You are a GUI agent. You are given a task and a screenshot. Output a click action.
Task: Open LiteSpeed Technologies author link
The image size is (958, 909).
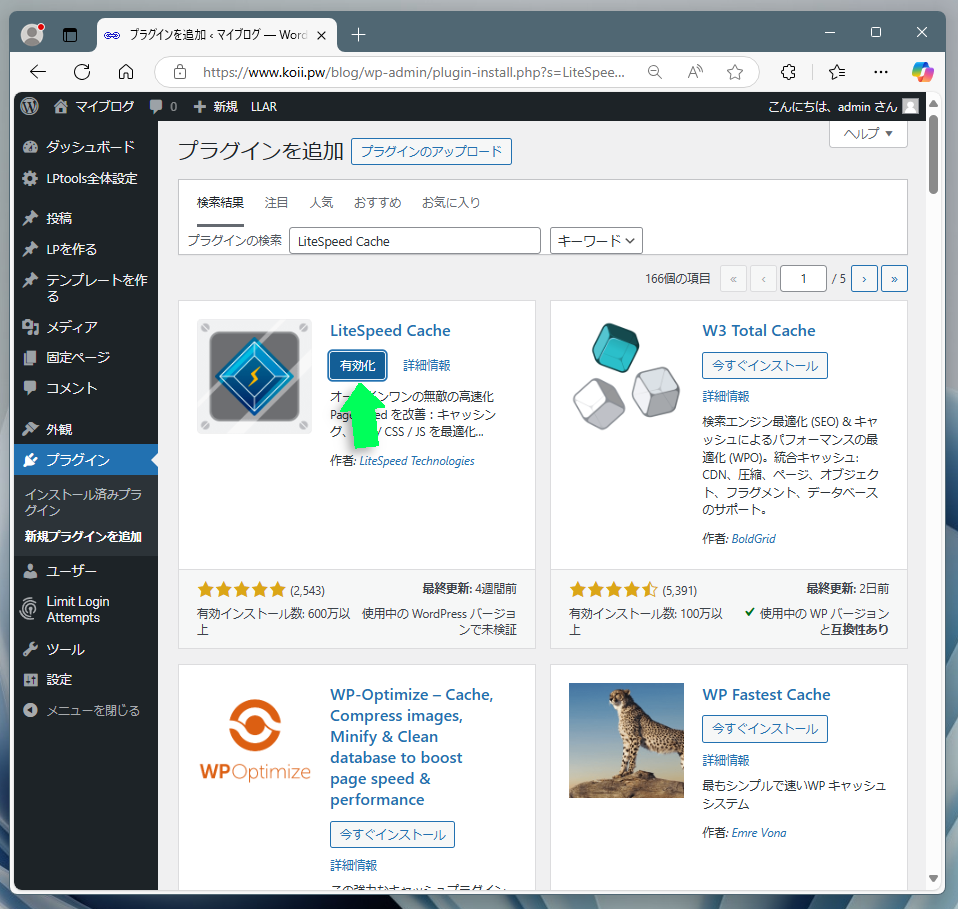(x=417, y=461)
